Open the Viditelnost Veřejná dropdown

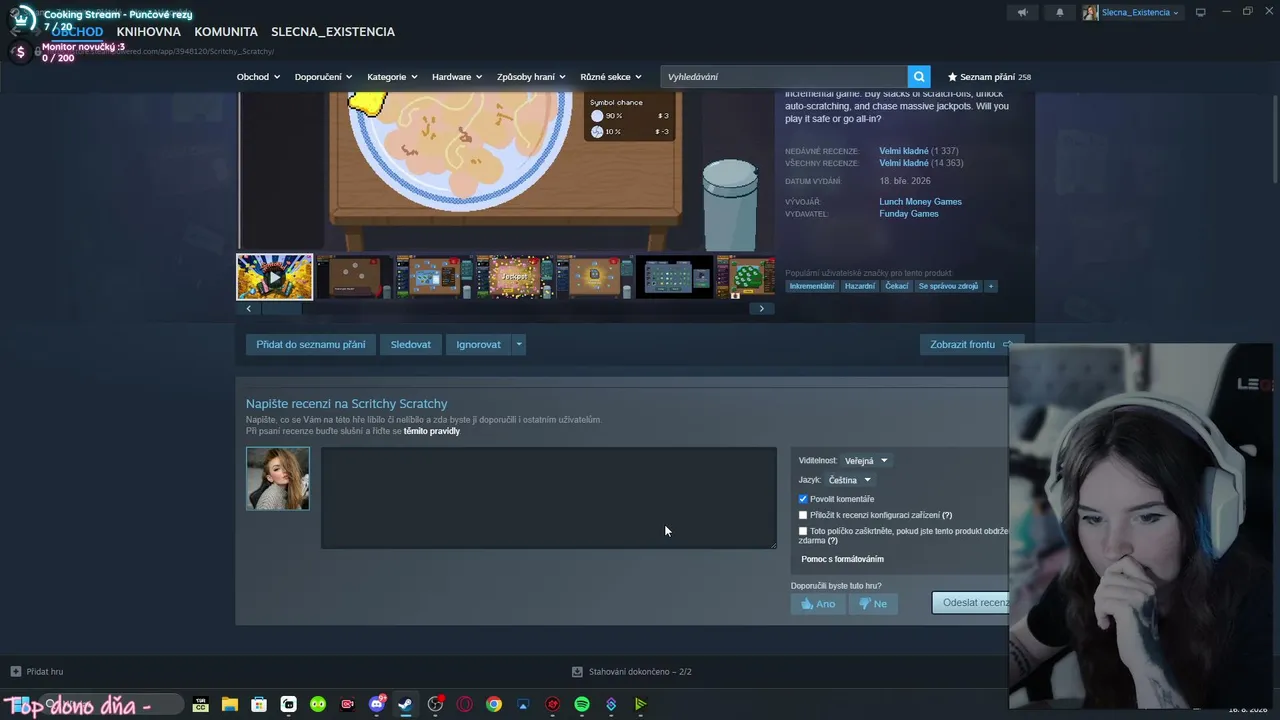pos(866,461)
